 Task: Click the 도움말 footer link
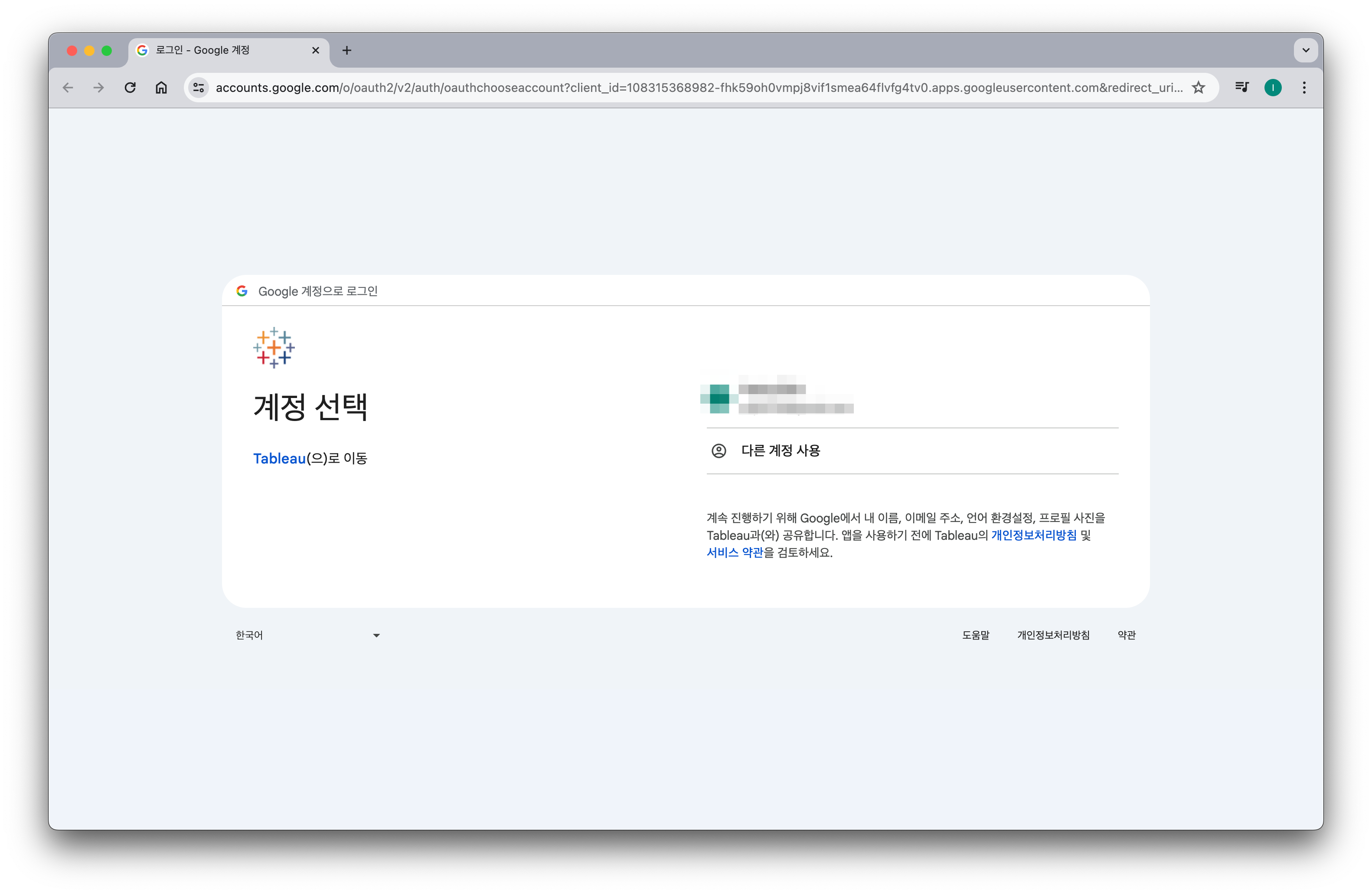(975, 635)
